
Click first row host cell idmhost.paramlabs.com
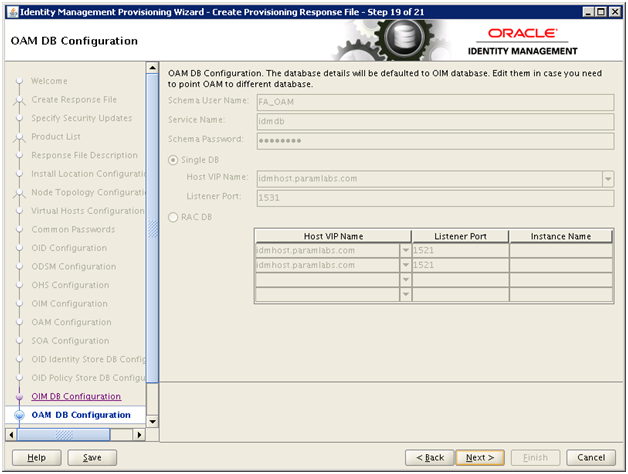coord(327,250)
